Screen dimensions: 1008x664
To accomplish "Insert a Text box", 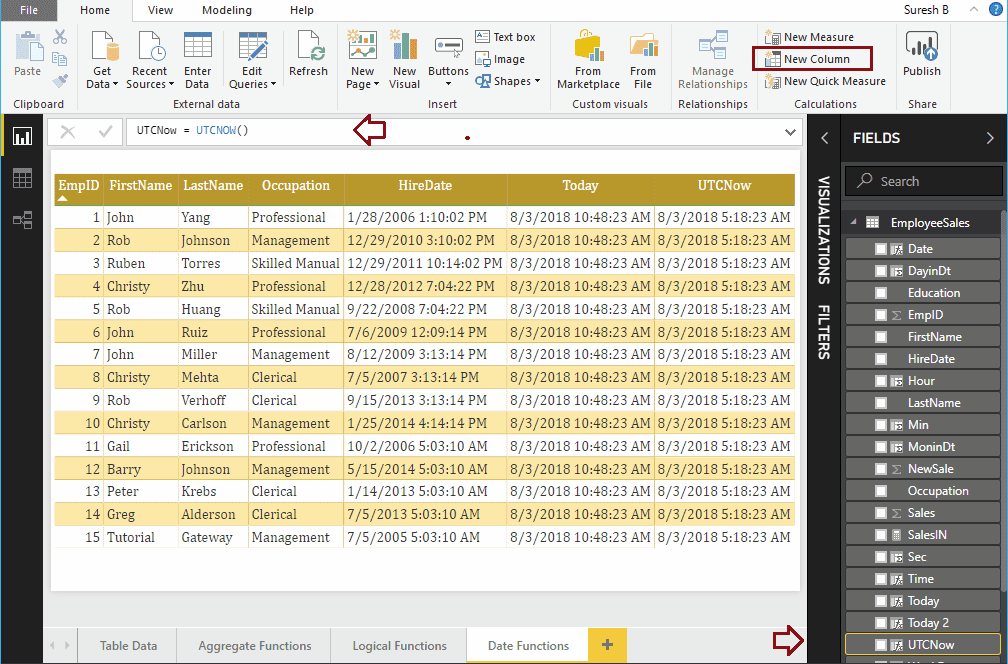I will pyautogui.click(x=506, y=36).
